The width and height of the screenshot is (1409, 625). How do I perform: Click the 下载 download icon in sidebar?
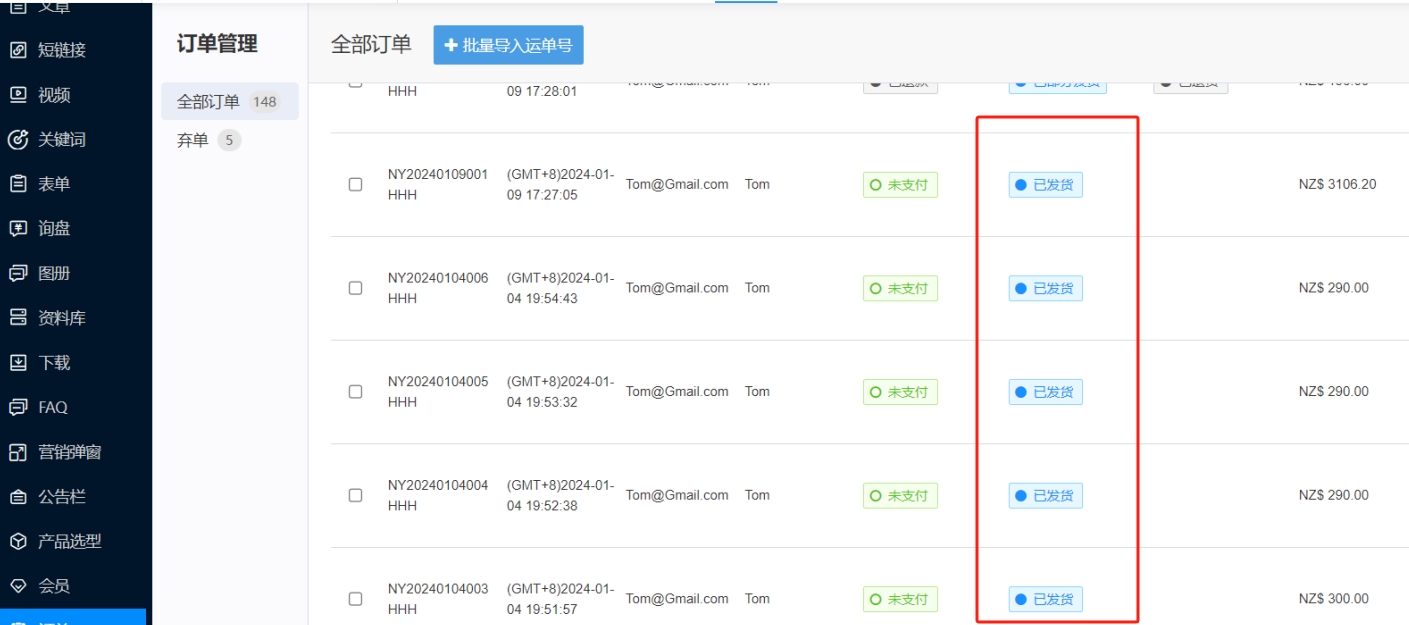[18, 363]
